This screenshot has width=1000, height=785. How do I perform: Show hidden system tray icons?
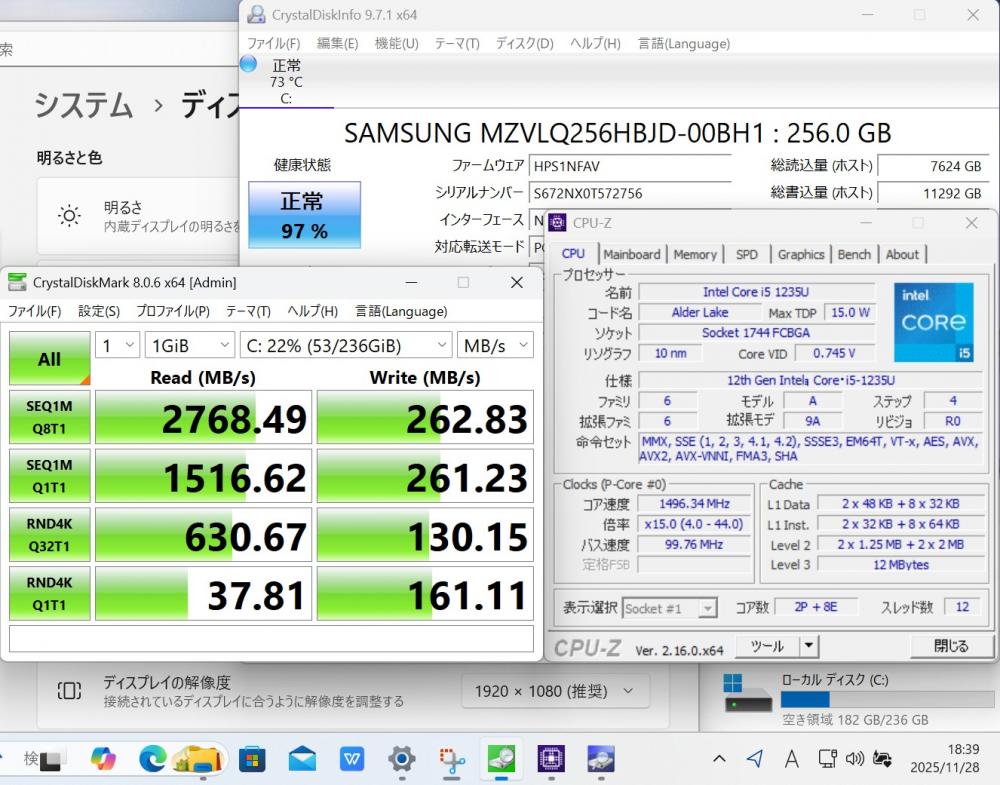pos(719,759)
